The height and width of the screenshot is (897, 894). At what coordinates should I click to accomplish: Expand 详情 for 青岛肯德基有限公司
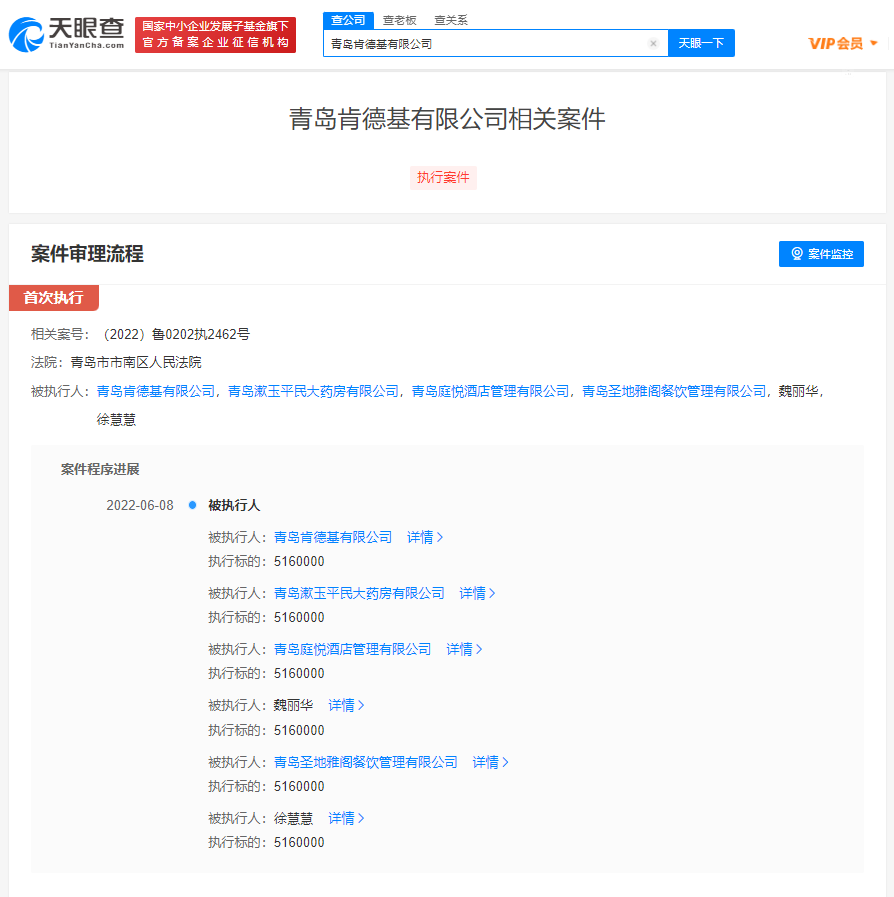(x=424, y=537)
